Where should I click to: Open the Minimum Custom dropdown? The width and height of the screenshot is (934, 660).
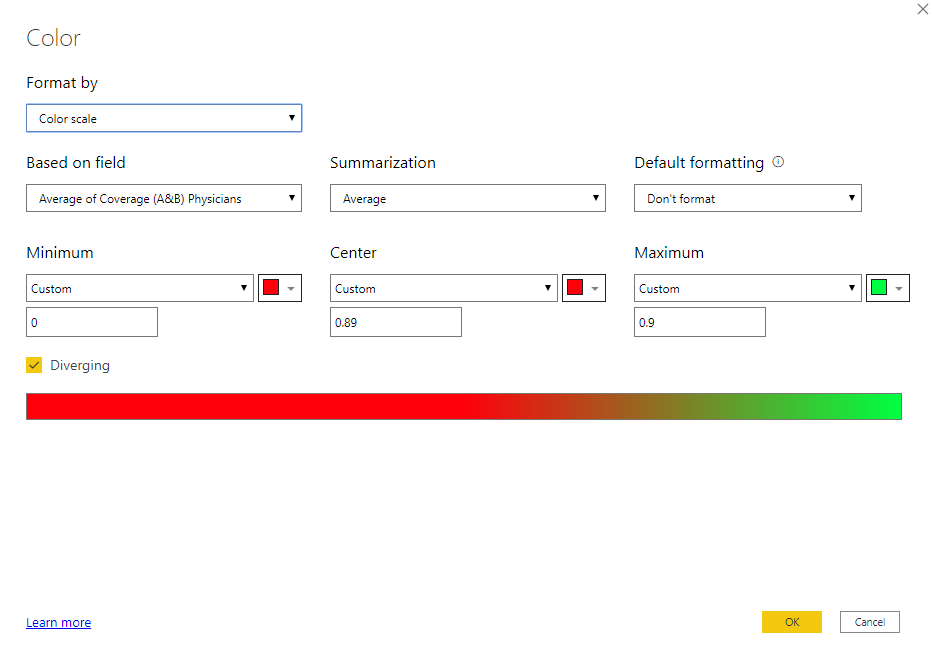[140, 288]
